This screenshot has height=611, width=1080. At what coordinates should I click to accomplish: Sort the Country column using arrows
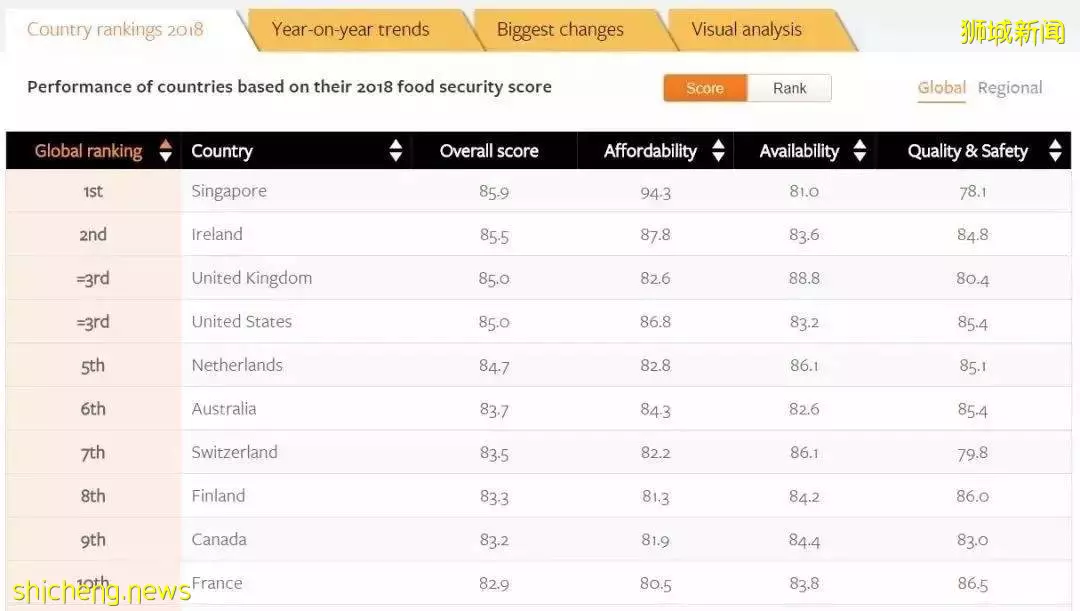click(x=395, y=150)
